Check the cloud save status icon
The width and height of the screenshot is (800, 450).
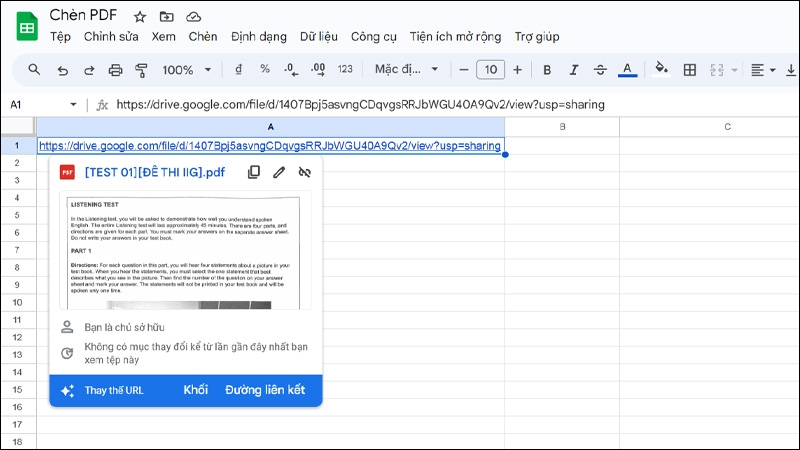coord(193,17)
